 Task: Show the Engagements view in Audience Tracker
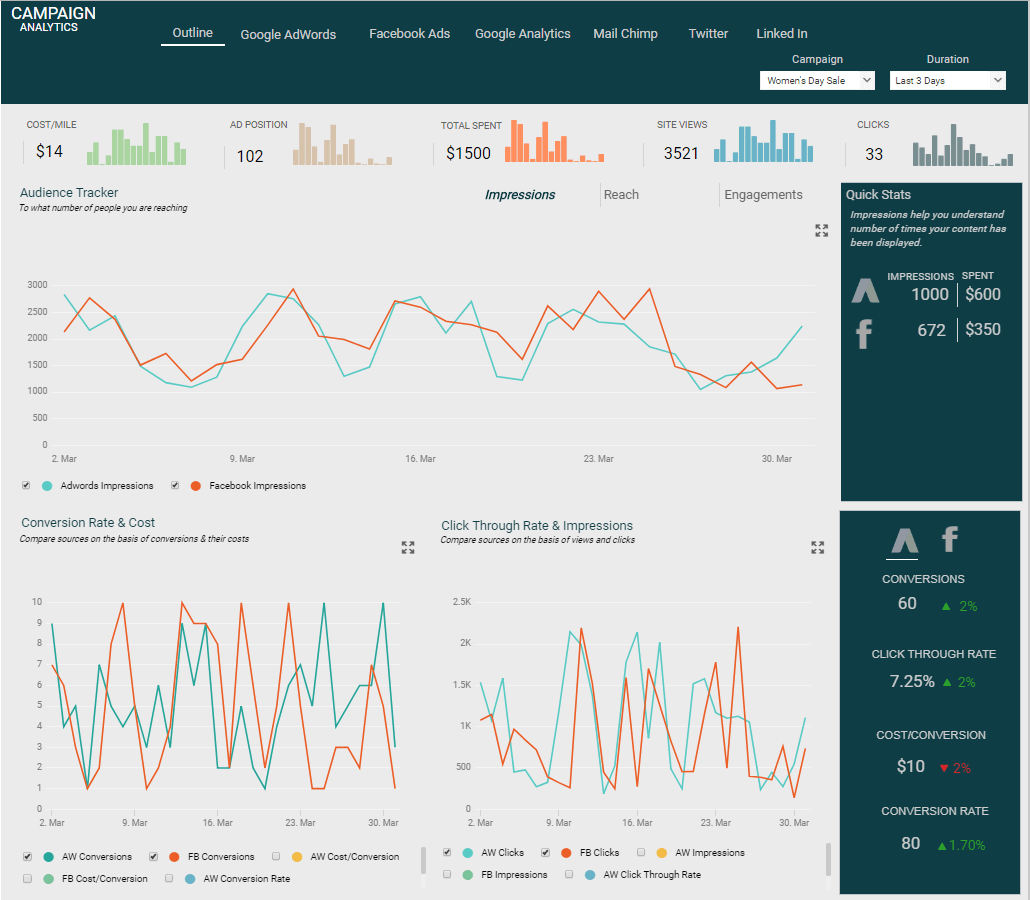(763, 195)
